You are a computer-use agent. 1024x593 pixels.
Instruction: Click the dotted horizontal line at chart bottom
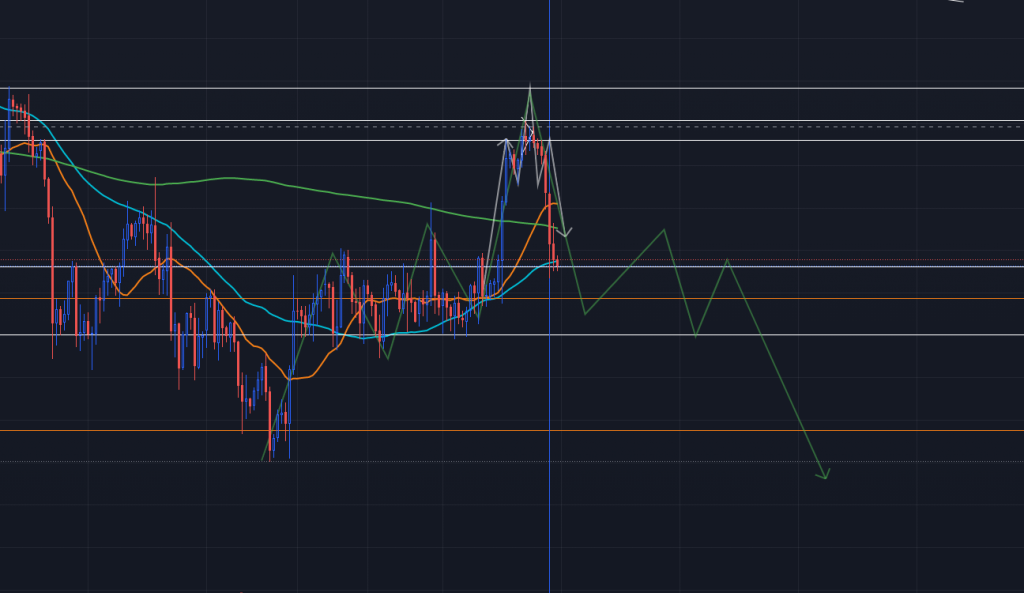600,461
